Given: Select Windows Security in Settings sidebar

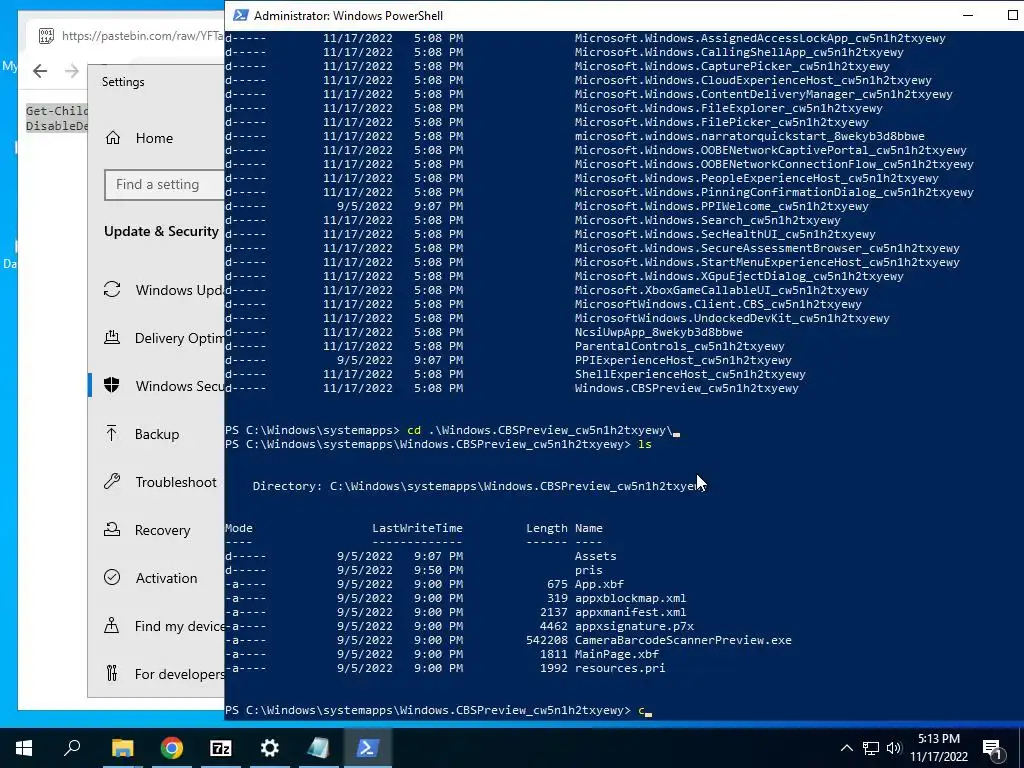Looking at the screenshot, I should click(163, 385).
